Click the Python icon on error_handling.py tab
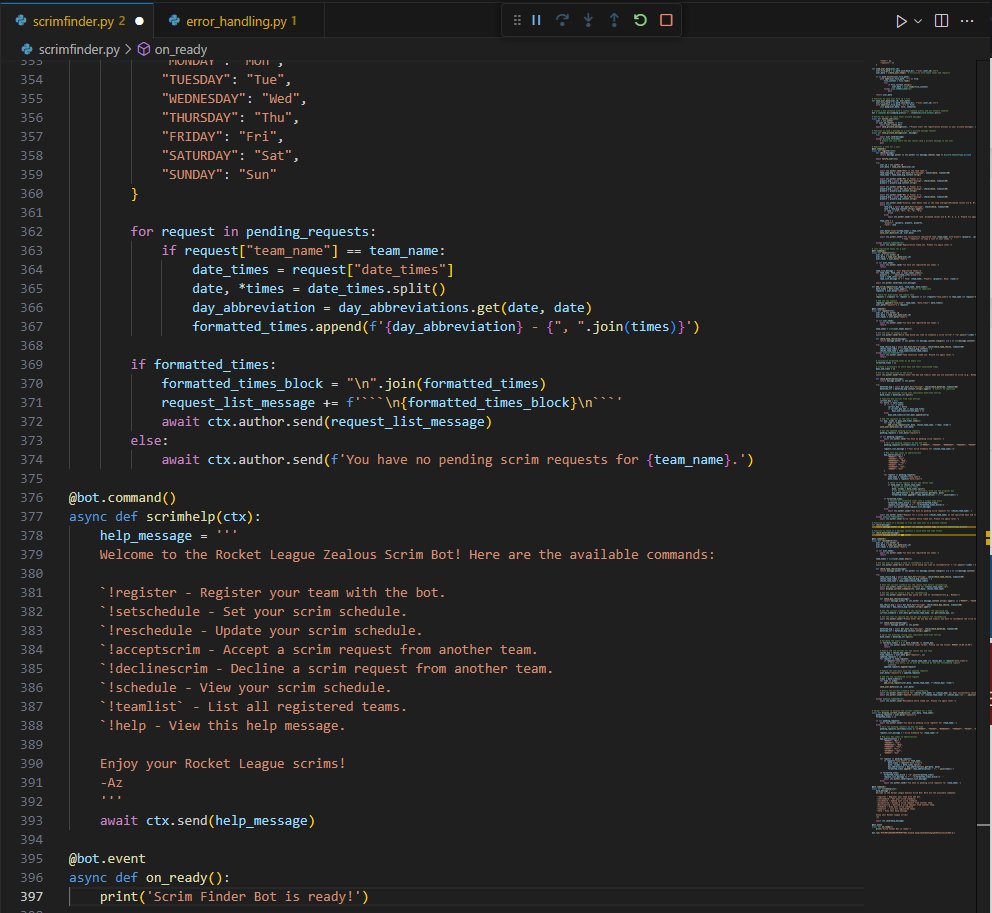The width and height of the screenshot is (992, 913). [175, 21]
